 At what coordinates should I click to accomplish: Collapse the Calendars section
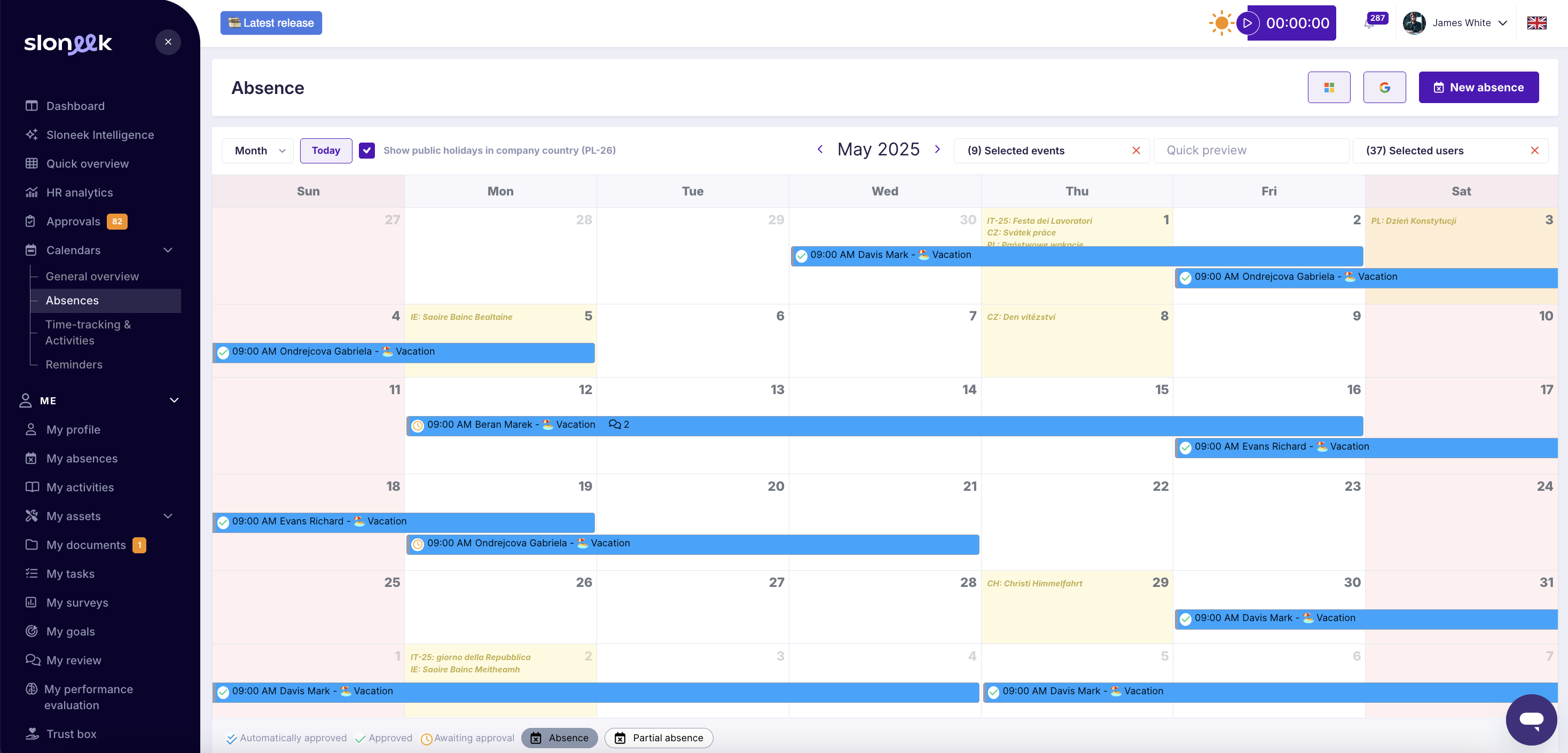pyautogui.click(x=168, y=250)
